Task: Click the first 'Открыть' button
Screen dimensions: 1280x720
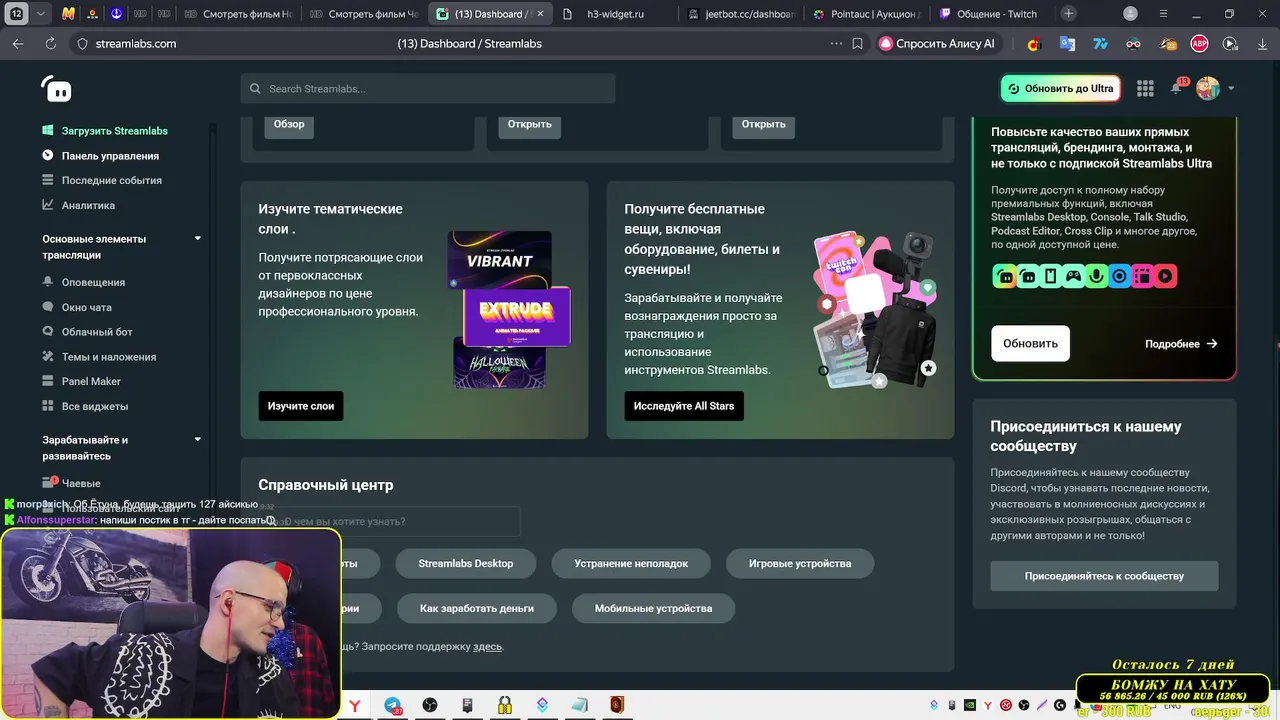Action: (x=529, y=124)
